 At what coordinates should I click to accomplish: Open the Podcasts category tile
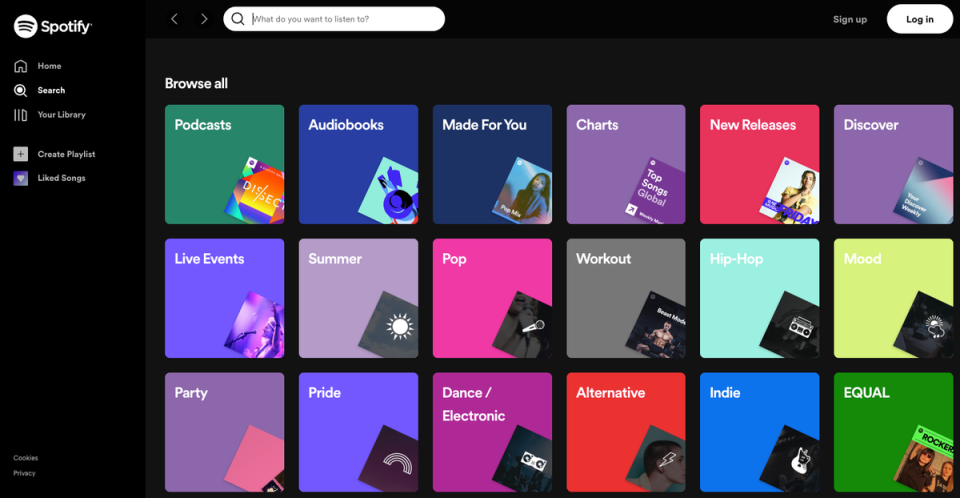(x=224, y=164)
